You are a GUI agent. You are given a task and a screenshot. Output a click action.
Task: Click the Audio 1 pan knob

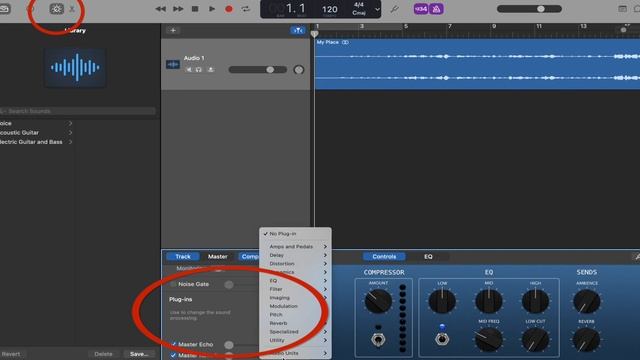click(299, 70)
